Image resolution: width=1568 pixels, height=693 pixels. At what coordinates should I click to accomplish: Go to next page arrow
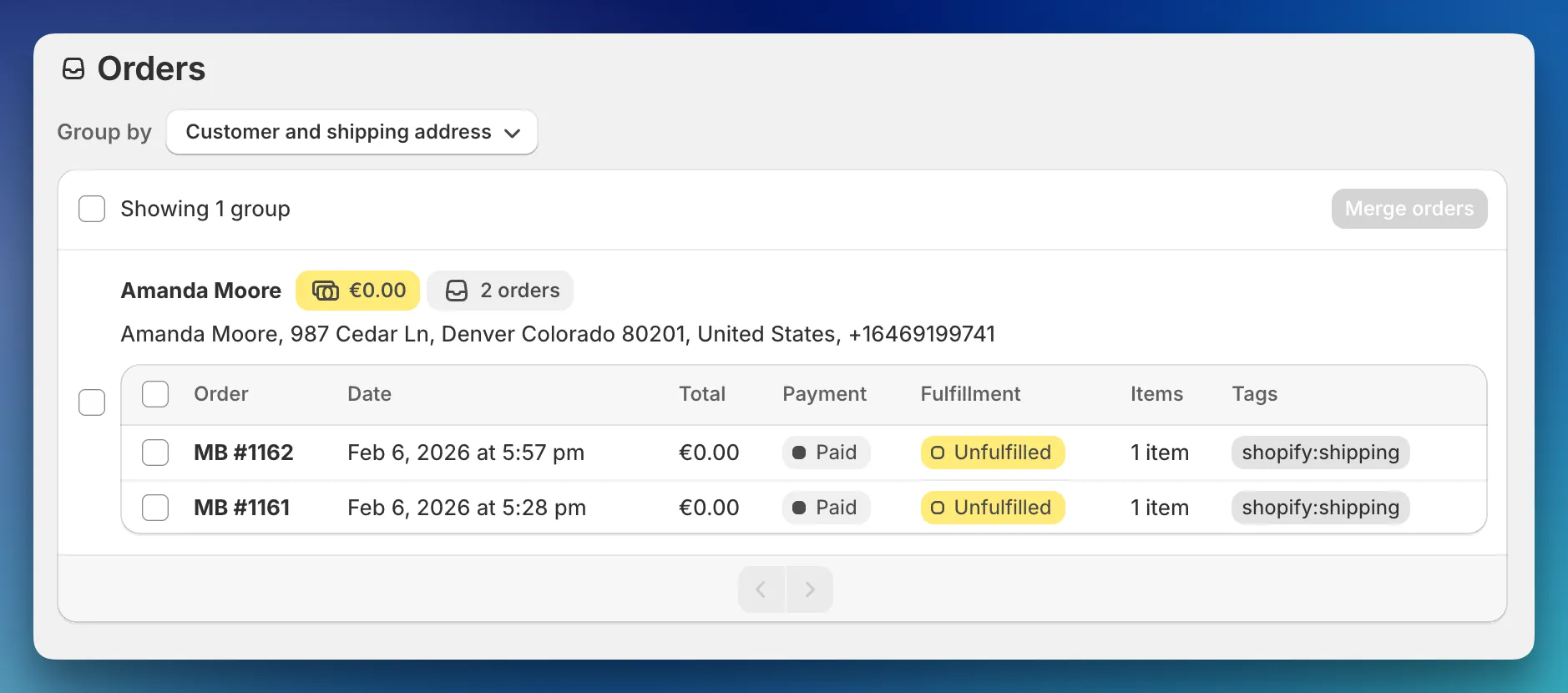pyautogui.click(x=809, y=589)
